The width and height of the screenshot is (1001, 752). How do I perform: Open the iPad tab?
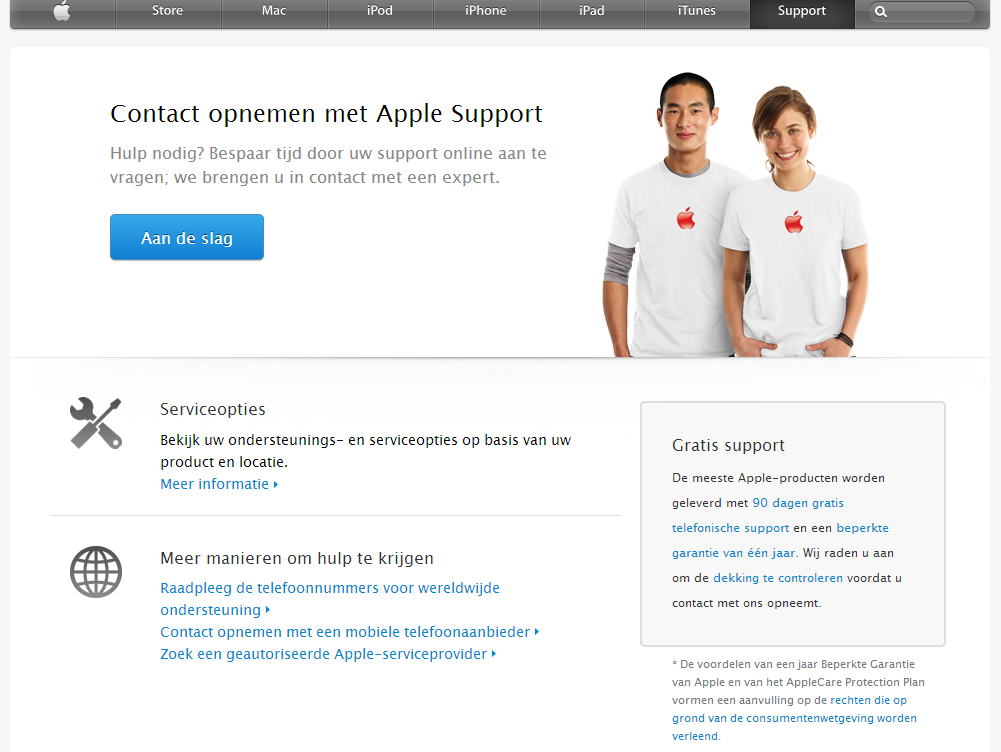[592, 11]
